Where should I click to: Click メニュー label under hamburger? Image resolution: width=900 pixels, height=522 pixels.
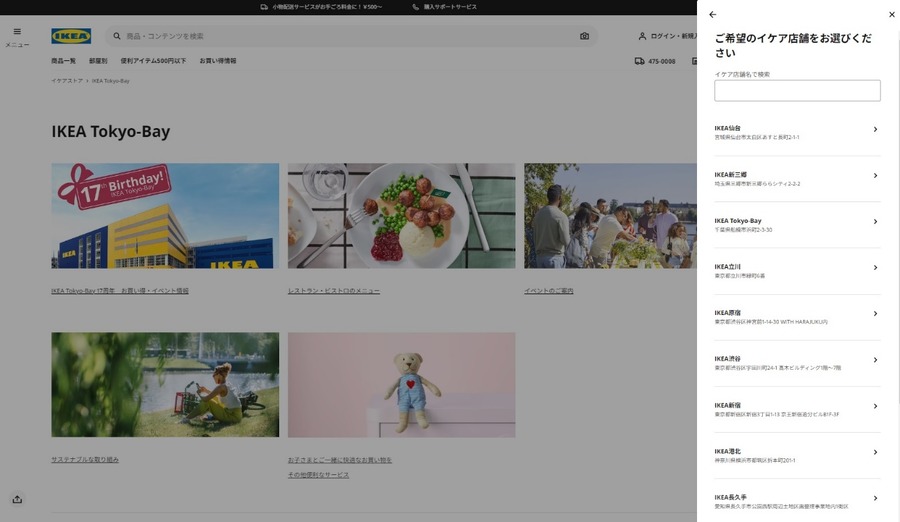pos(17,45)
